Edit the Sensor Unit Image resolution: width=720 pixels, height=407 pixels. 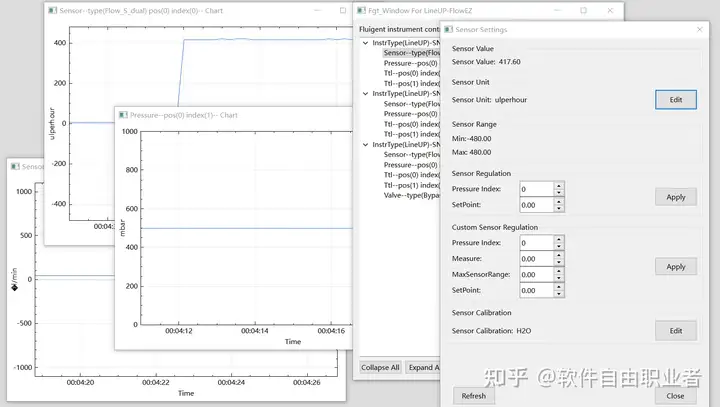coord(675,100)
